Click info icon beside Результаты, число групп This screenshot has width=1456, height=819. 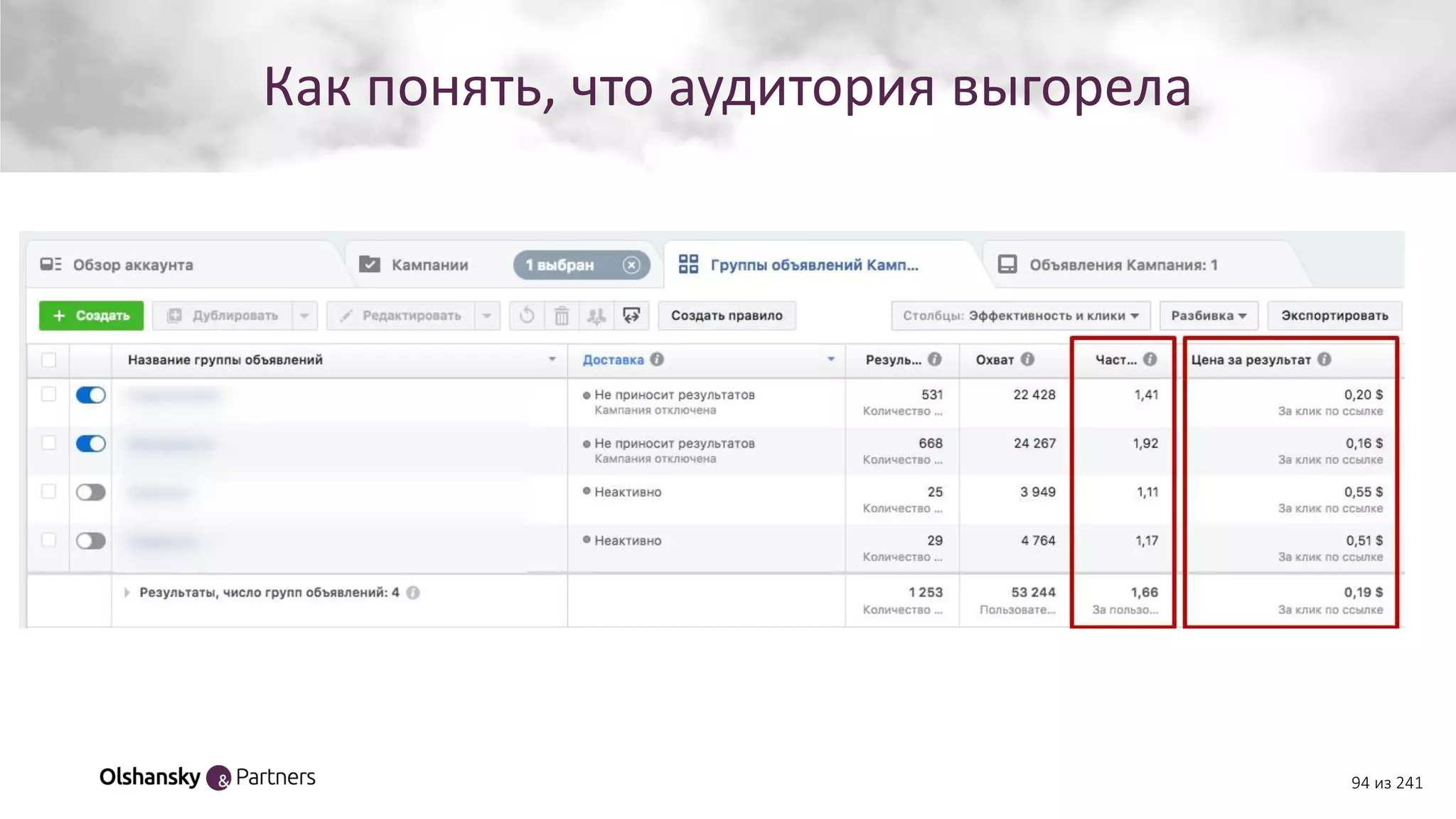click(413, 592)
